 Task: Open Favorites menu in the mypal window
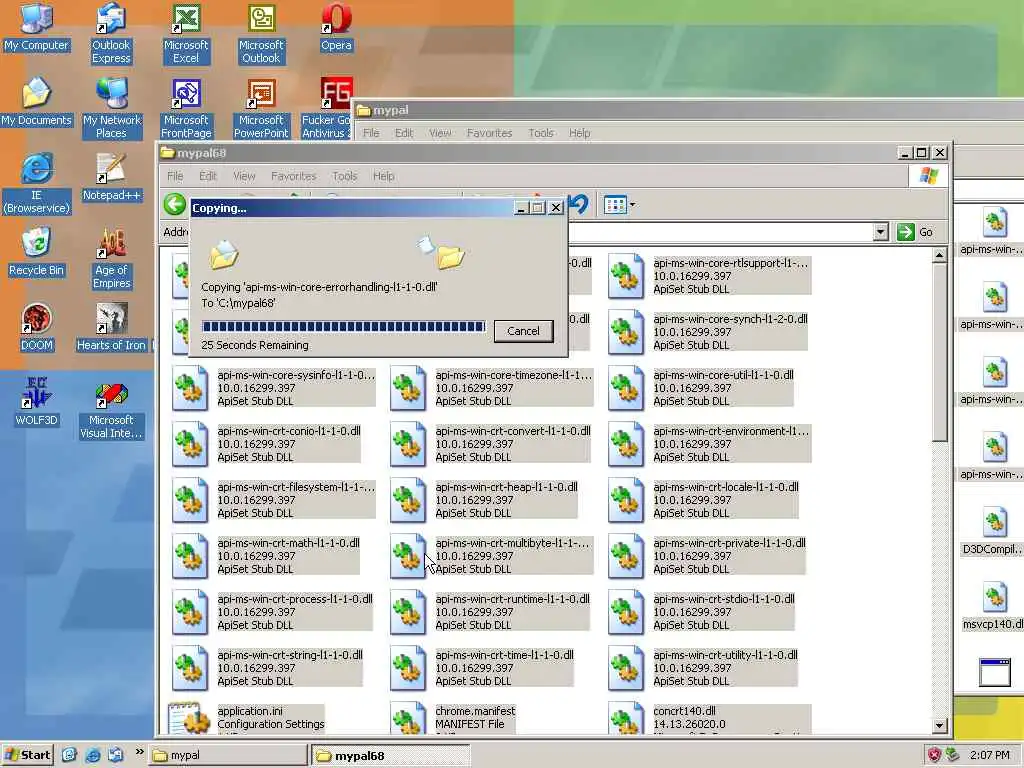click(x=489, y=133)
